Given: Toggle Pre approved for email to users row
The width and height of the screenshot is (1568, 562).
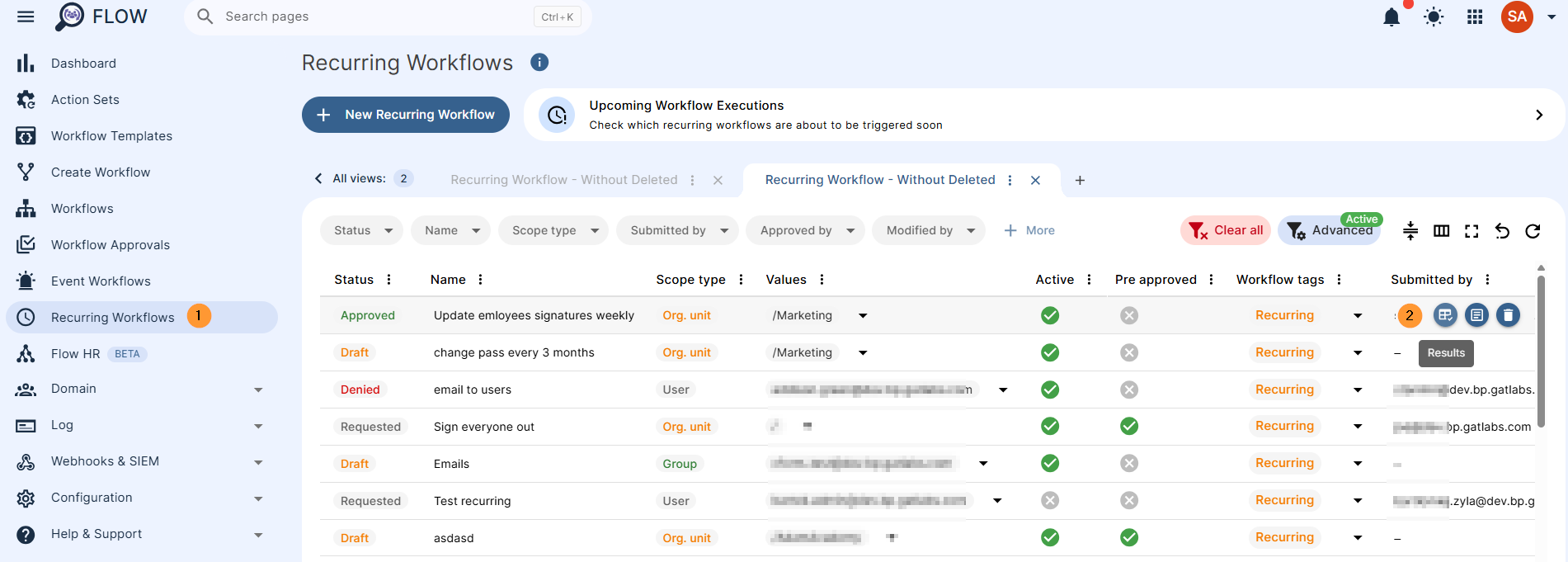Looking at the screenshot, I should 1129,390.
